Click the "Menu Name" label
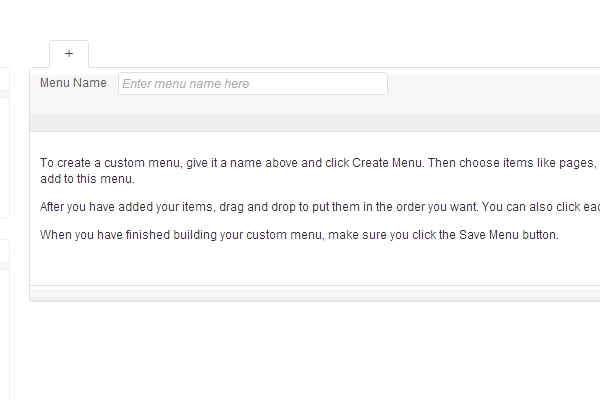600x400 pixels. click(73, 83)
